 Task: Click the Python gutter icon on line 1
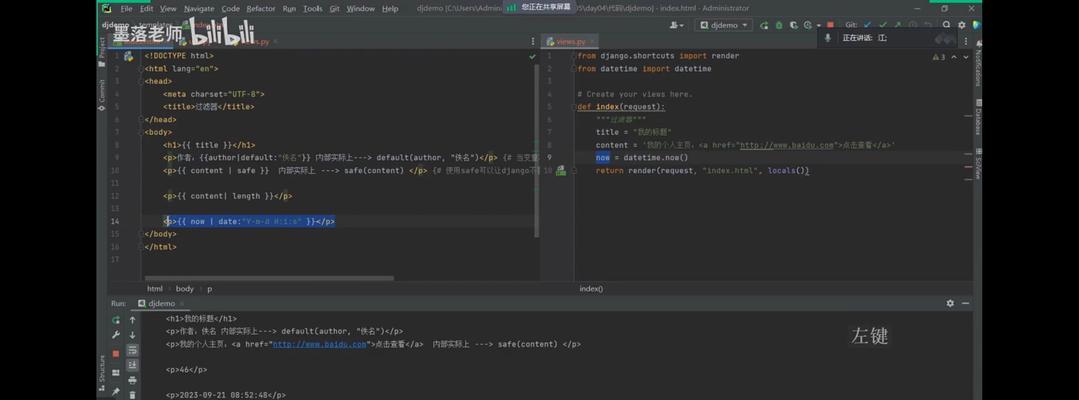point(128,56)
